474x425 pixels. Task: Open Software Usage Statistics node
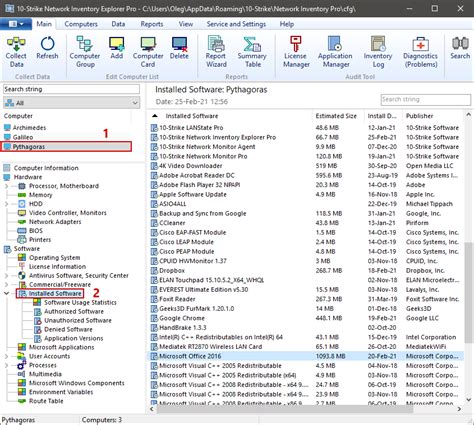click(x=80, y=303)
